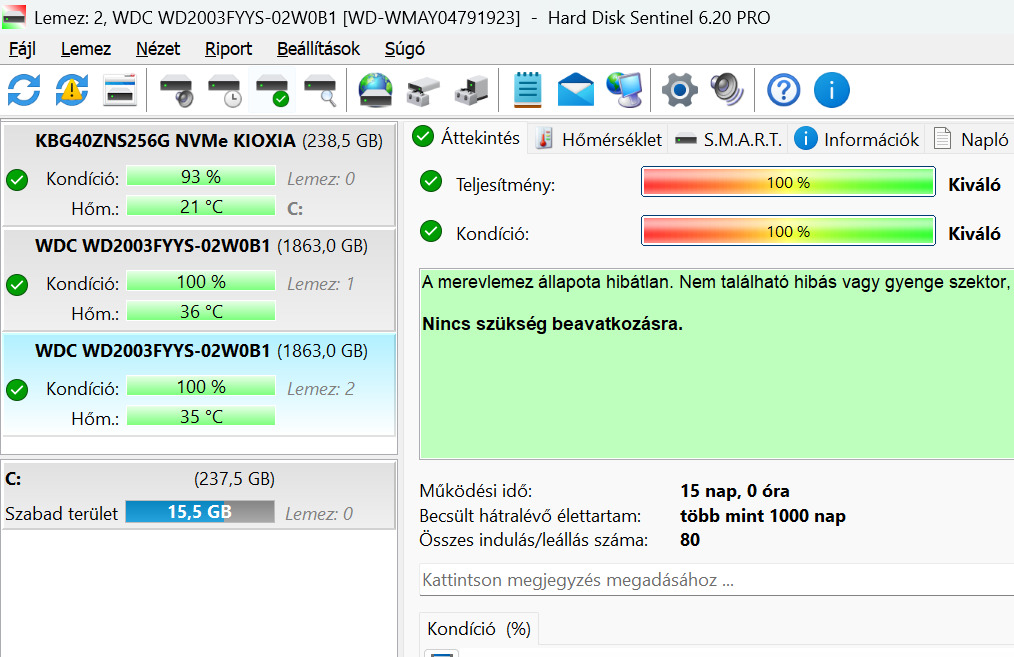The image size is (1014, 657).
Task: Click the 35 °C temperature bar of Lemez: 2
Action: tap(201, 416)
